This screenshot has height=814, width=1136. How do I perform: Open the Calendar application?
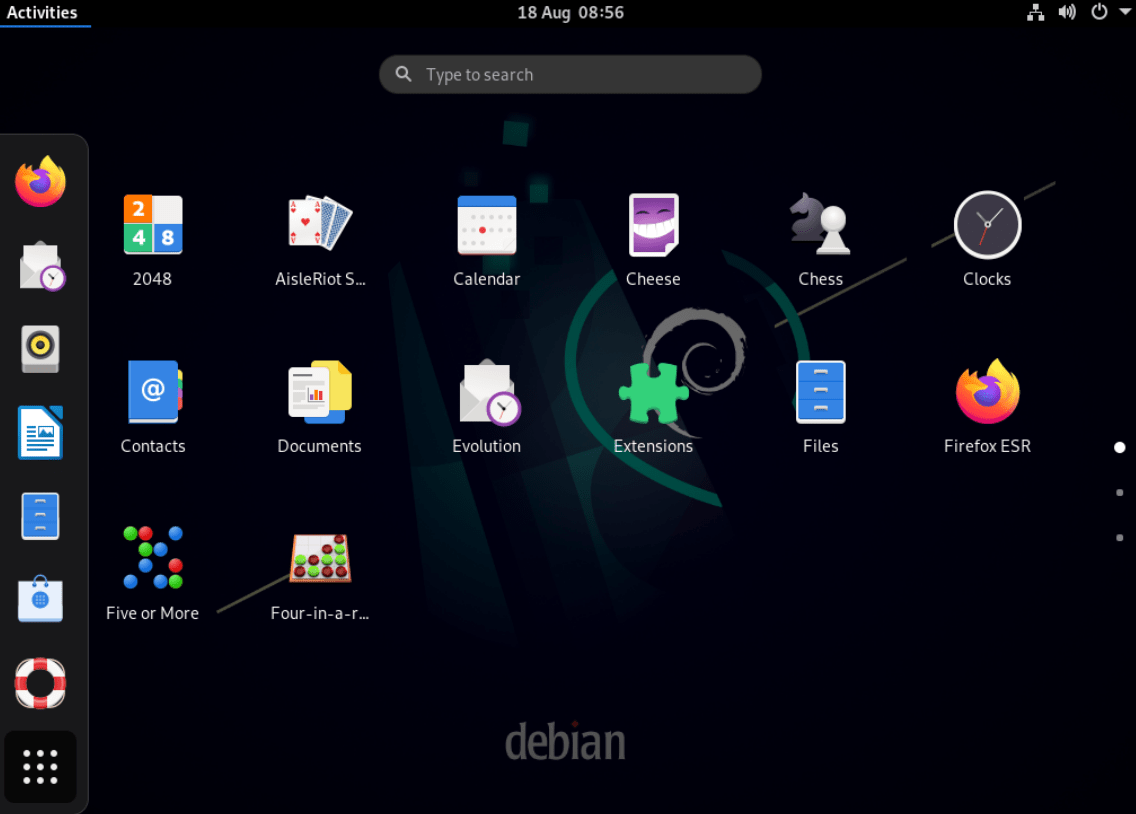pyautogui.click(x=487, y=224)
